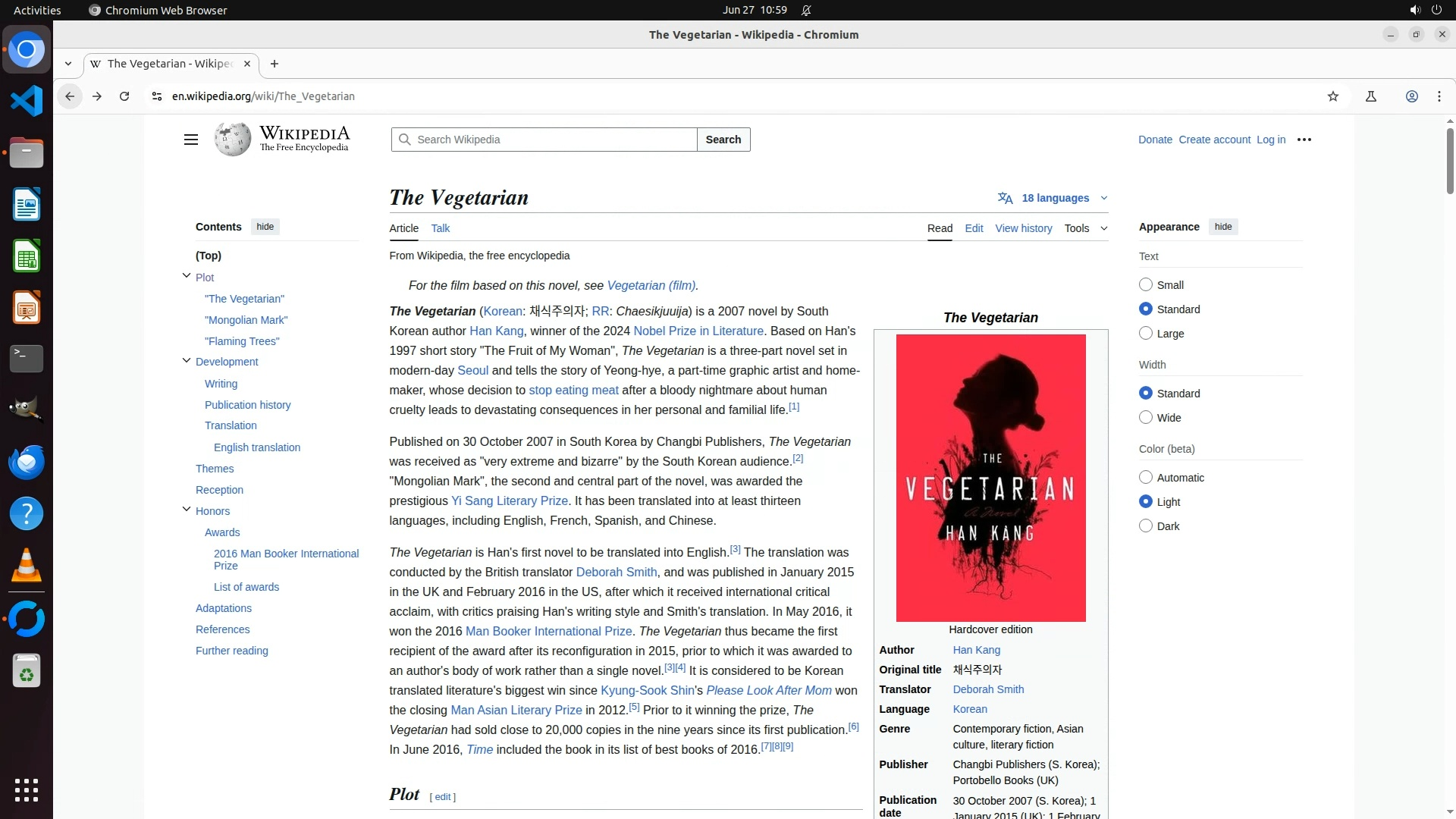Select the Dark color radio button
1456x819 pixels.
[x=1146, y=526]
